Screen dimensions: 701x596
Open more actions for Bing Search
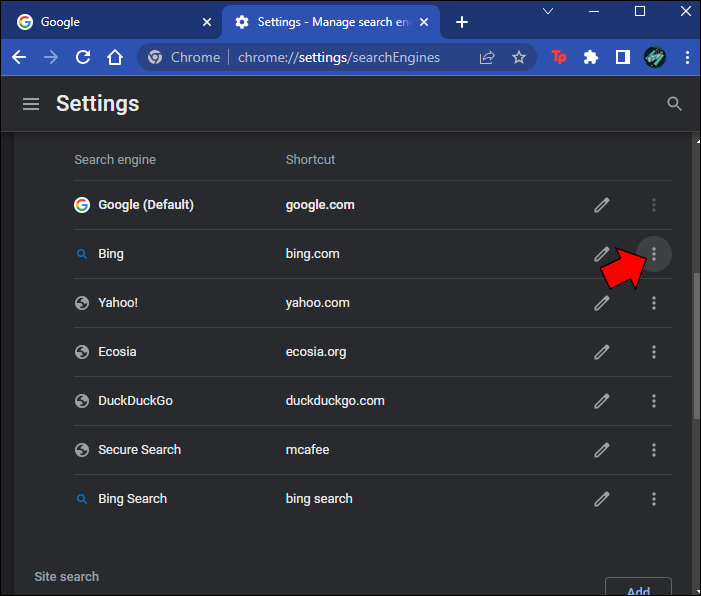[654, 499]
